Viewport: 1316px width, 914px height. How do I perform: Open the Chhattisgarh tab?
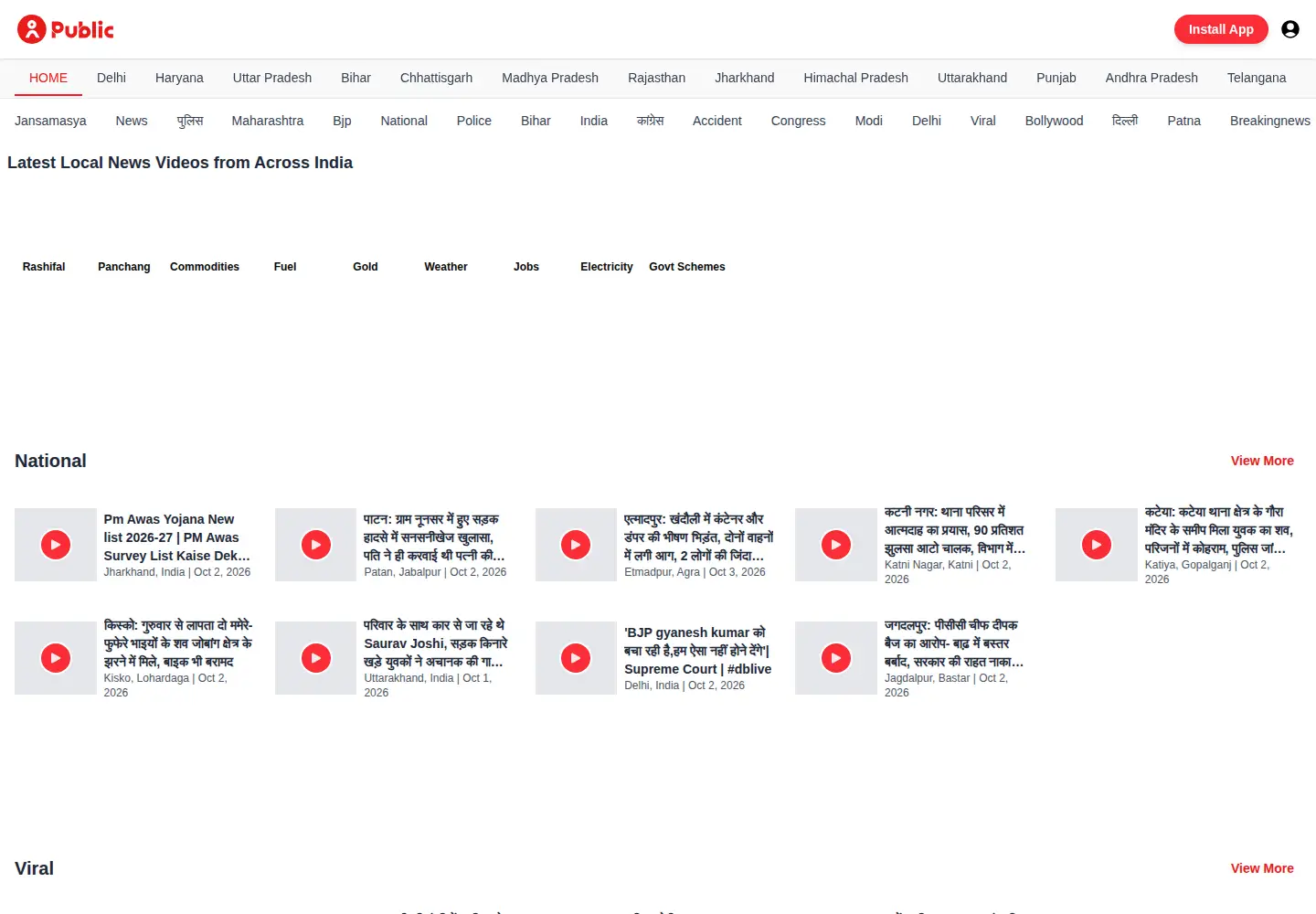click(436, 78)
